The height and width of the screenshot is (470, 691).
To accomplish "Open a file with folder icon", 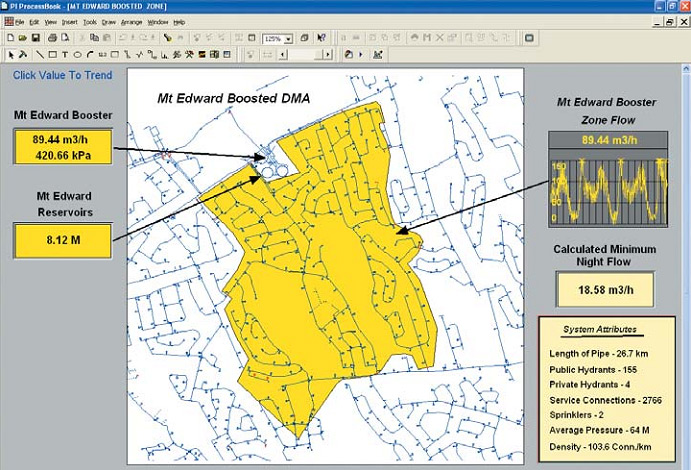I will (x=23, y=38).
